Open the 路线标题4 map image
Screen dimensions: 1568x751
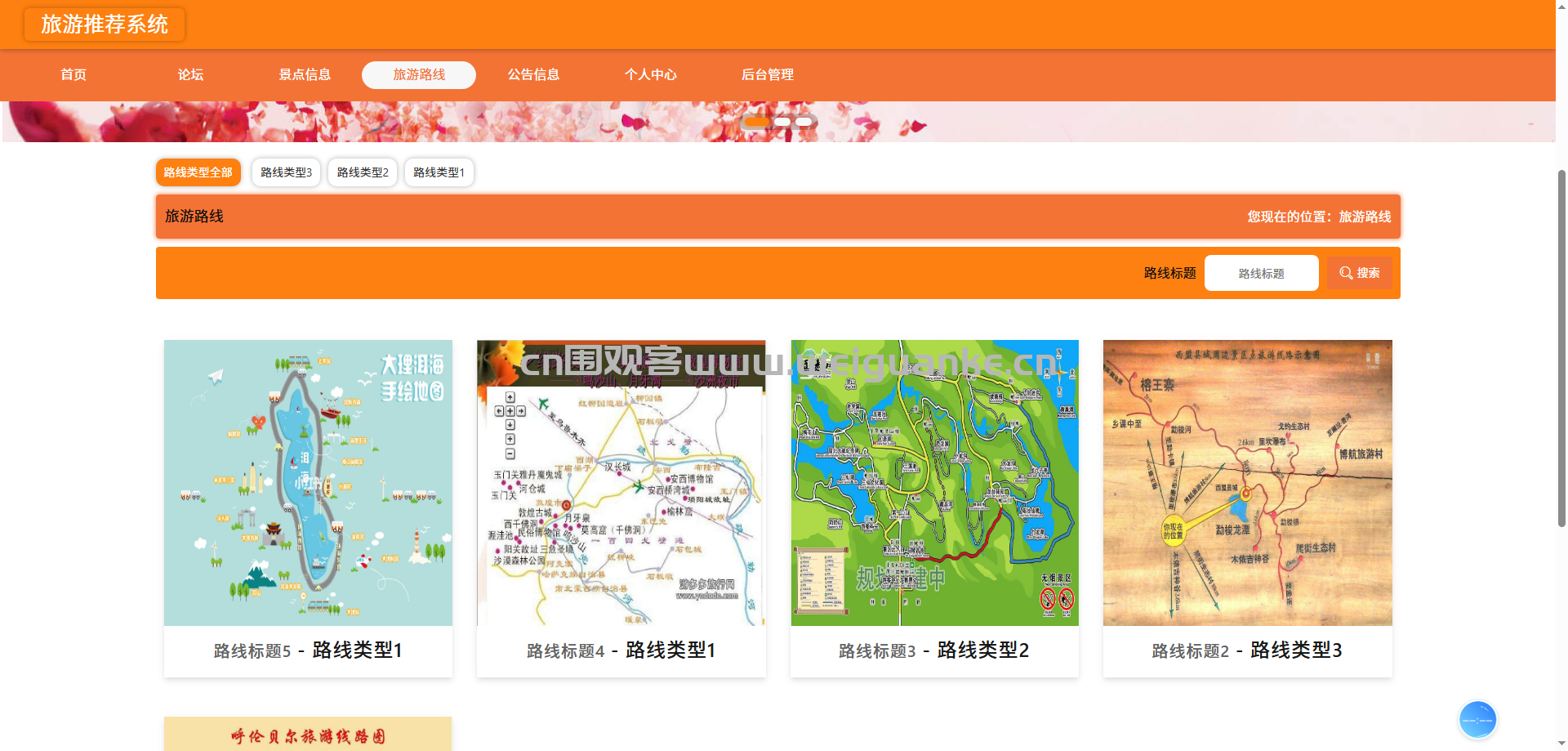(x=621, y=483)
